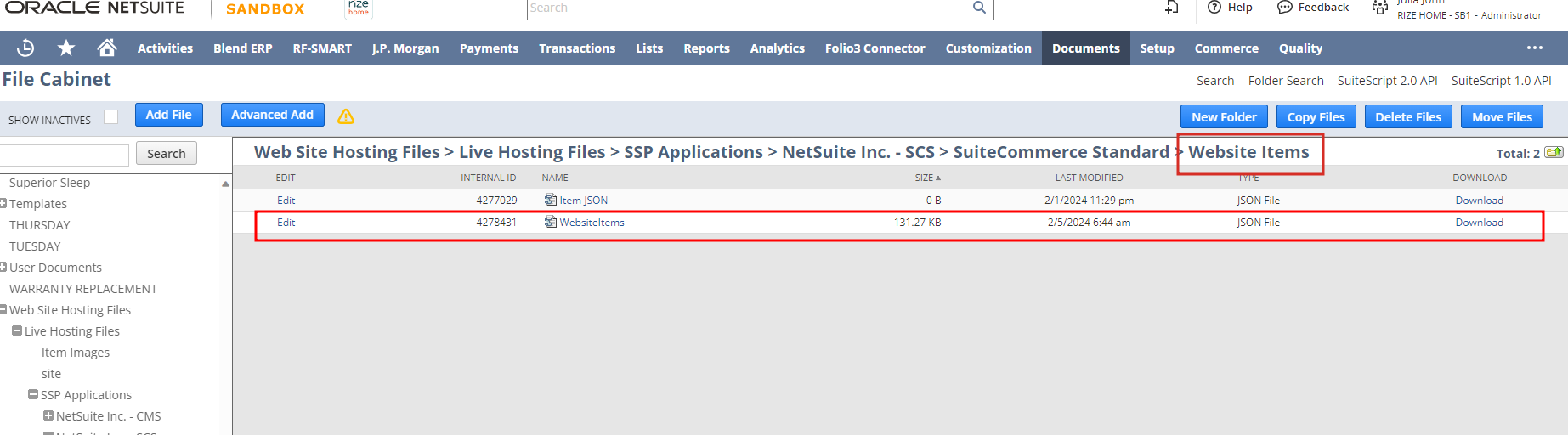
Task: Open the three-dot more menu in navbar
Action: click(x=1534, y=48)
